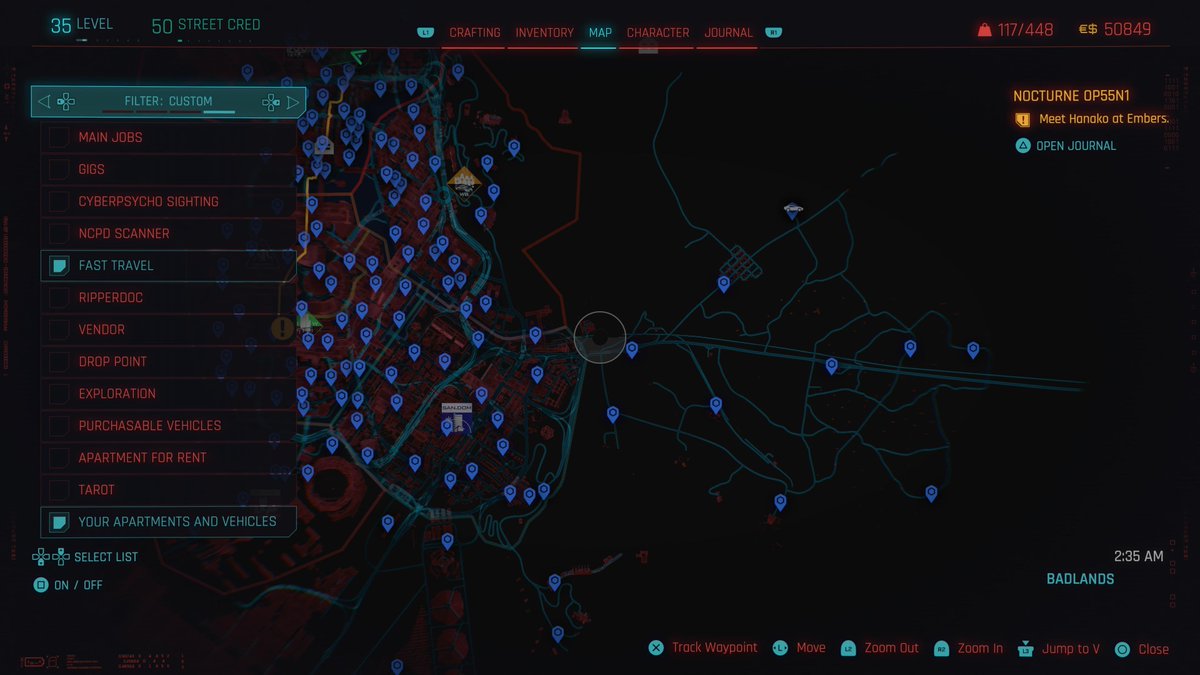Image resolution: width=1200 pixels, height=675 pixels.
Task: Enable the Gigs filter checkbox
Action: click(59, 169)
